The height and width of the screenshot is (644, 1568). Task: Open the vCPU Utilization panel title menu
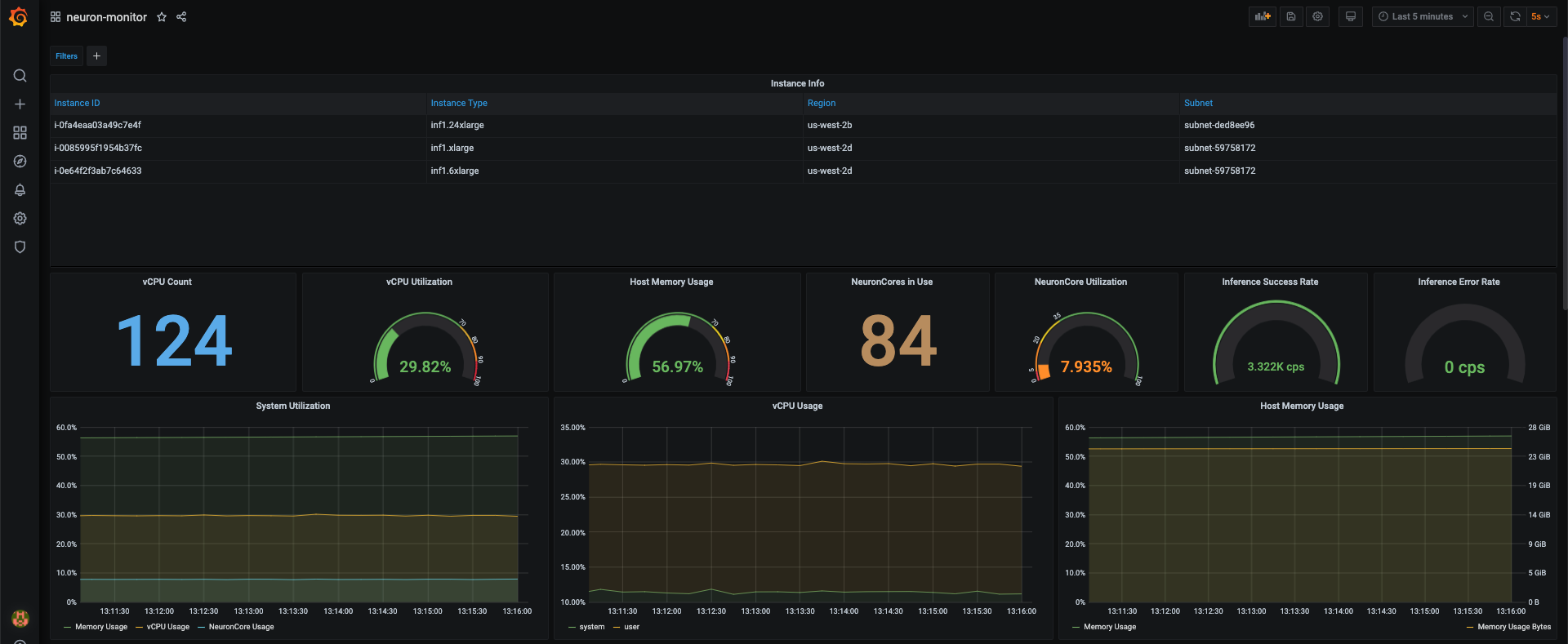419,282
